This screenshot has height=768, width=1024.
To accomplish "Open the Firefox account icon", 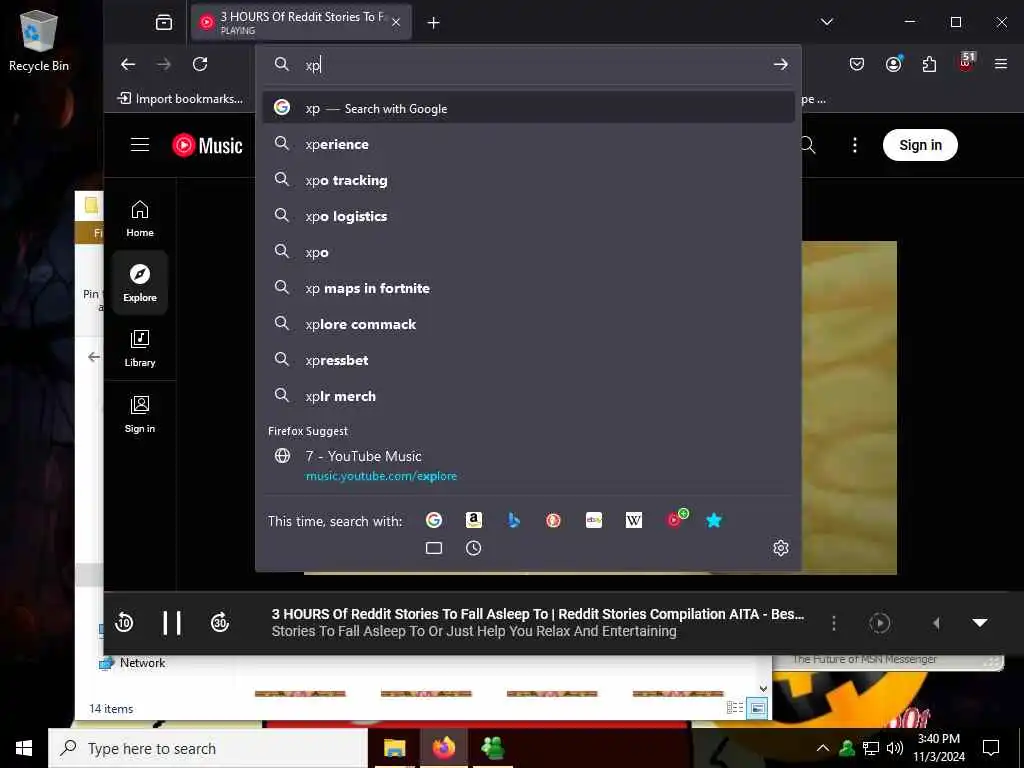I will (x=893, y=63).
